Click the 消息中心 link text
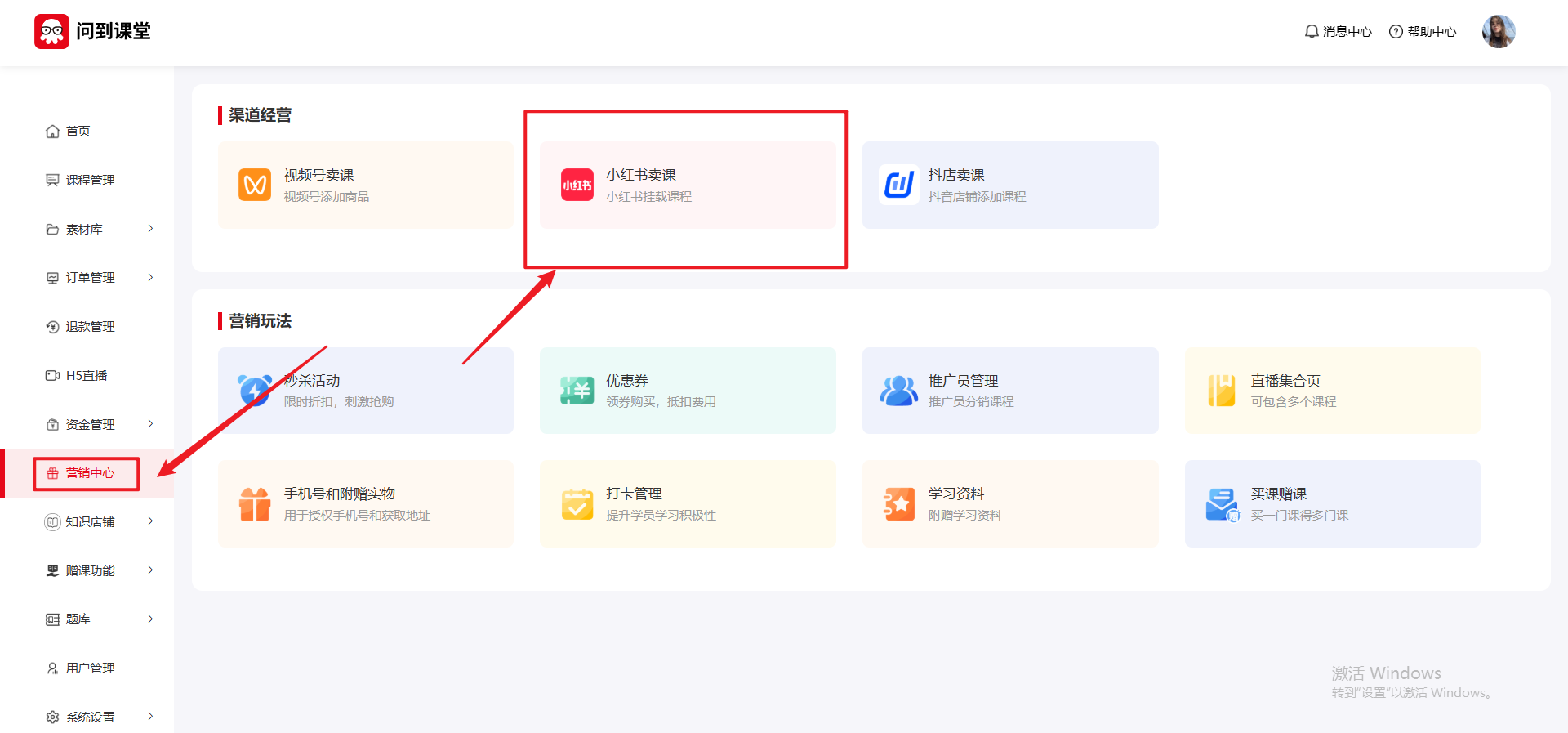 [1347, 31]
